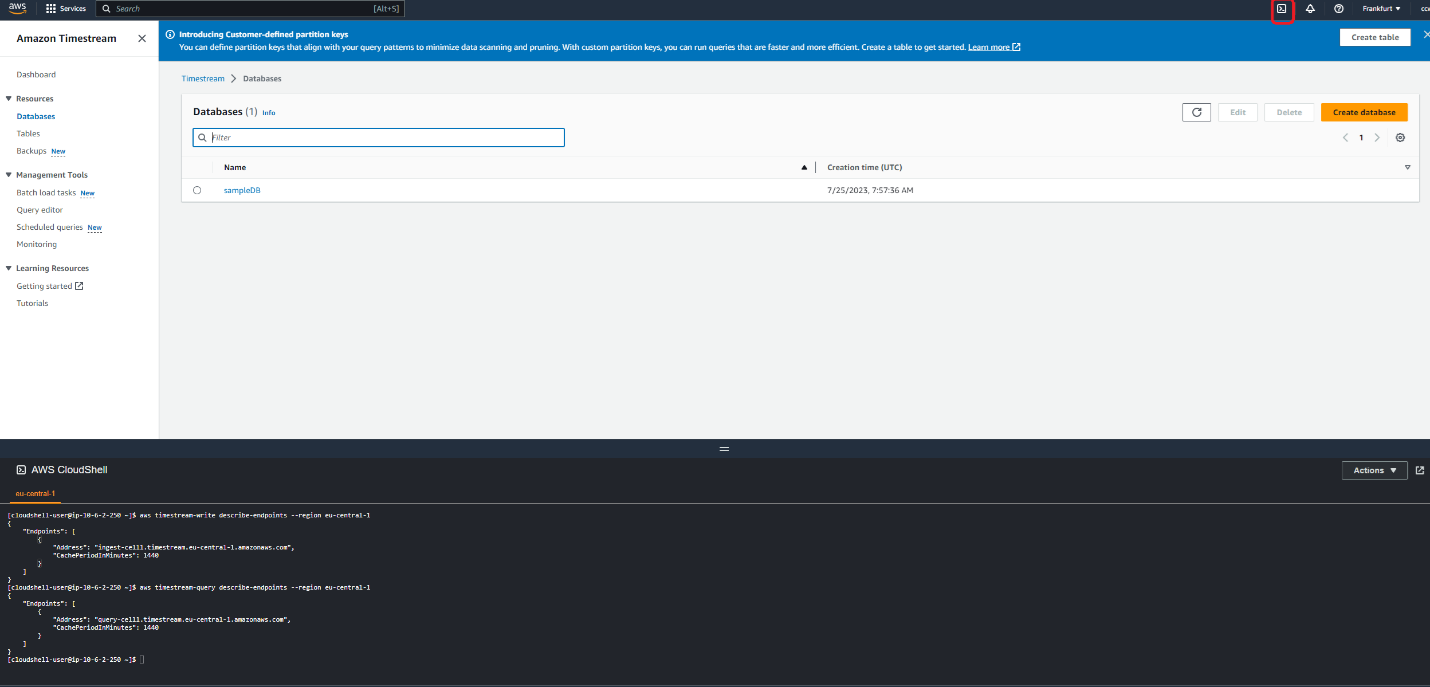1430x687 pixels.
Task: Go to AWS console home via logo
Action: (18, 8)
